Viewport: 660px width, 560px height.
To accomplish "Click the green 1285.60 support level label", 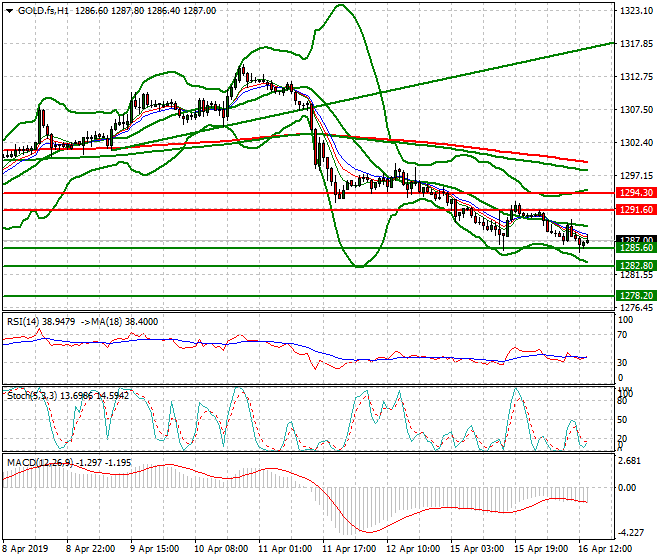I will [x=635, y=248].
